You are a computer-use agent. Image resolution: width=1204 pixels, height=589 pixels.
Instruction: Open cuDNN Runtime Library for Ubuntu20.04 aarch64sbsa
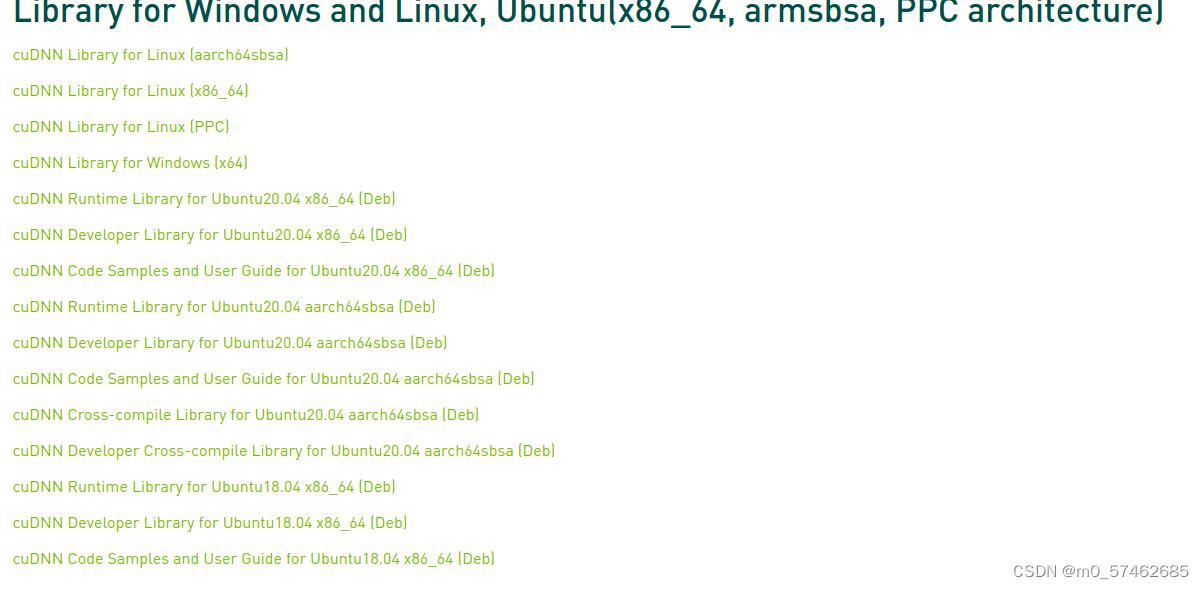tap(223, 307)
